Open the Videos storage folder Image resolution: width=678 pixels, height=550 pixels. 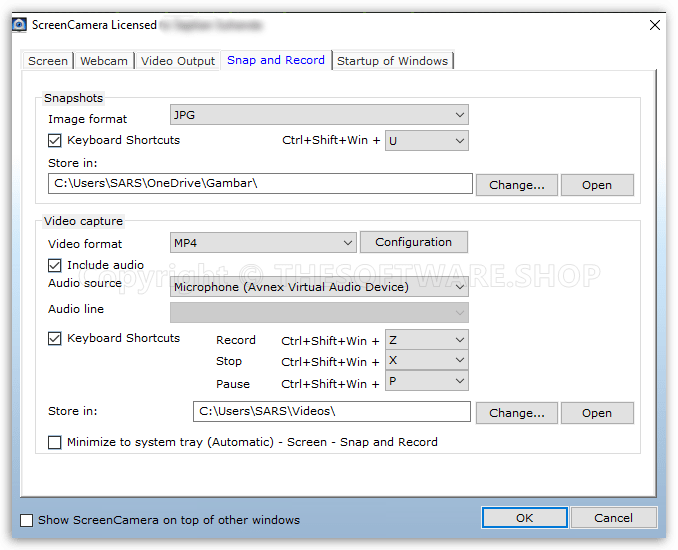pyautogui.click(x=597, y=413)
